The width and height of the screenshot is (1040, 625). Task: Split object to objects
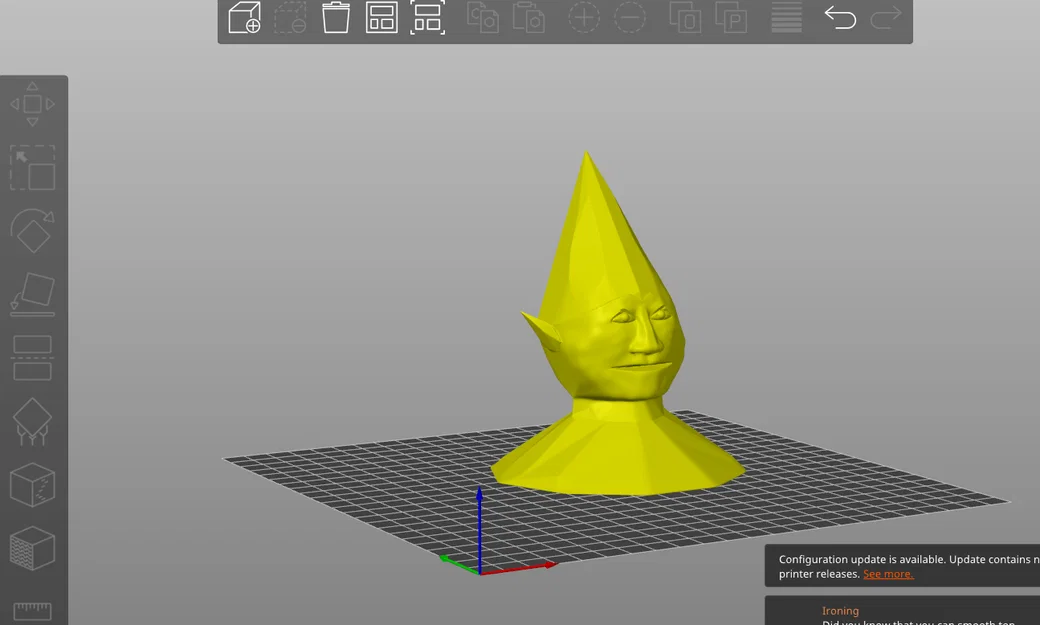click(686, 17)
